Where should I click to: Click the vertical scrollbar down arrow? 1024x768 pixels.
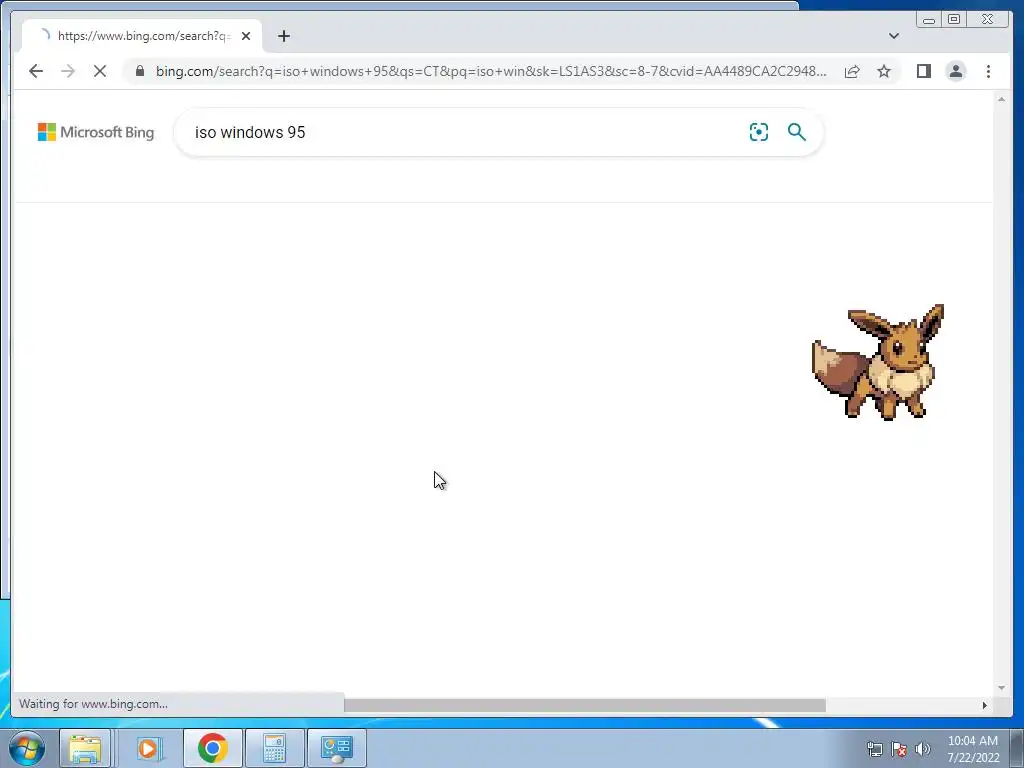coord(1001,688)
